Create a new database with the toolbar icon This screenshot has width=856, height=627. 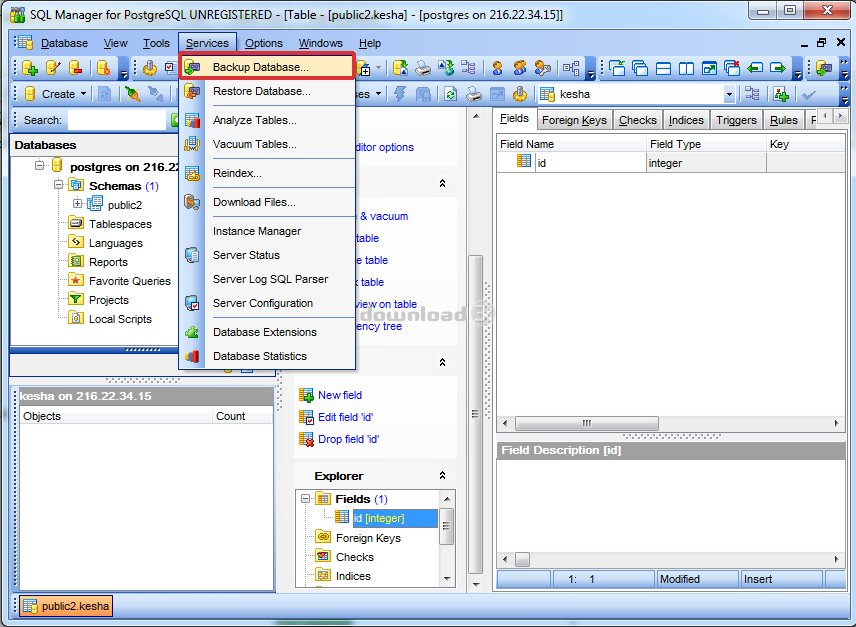[x=30, y=68]
